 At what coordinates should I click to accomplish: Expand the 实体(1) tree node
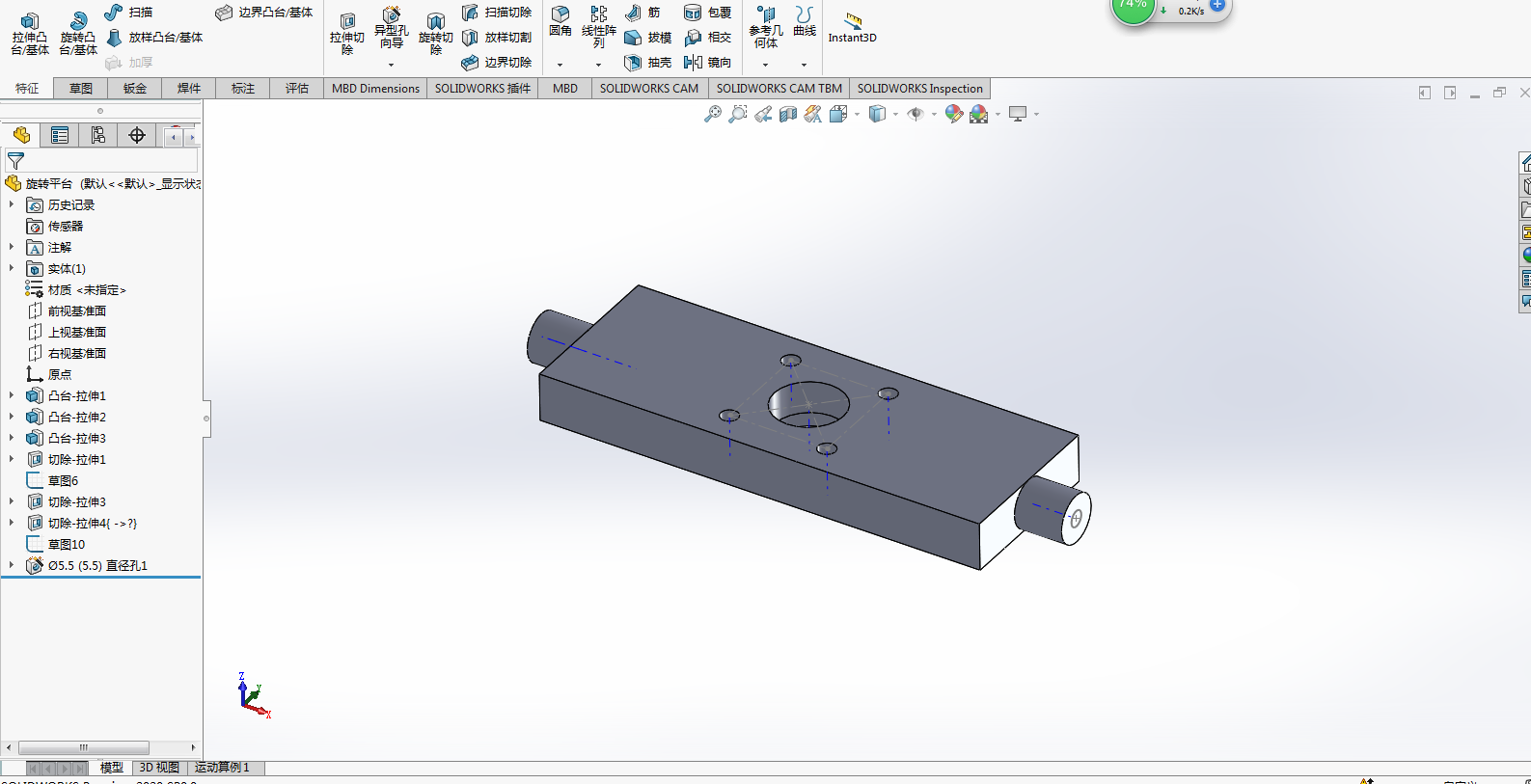click(x=12, y=268)
